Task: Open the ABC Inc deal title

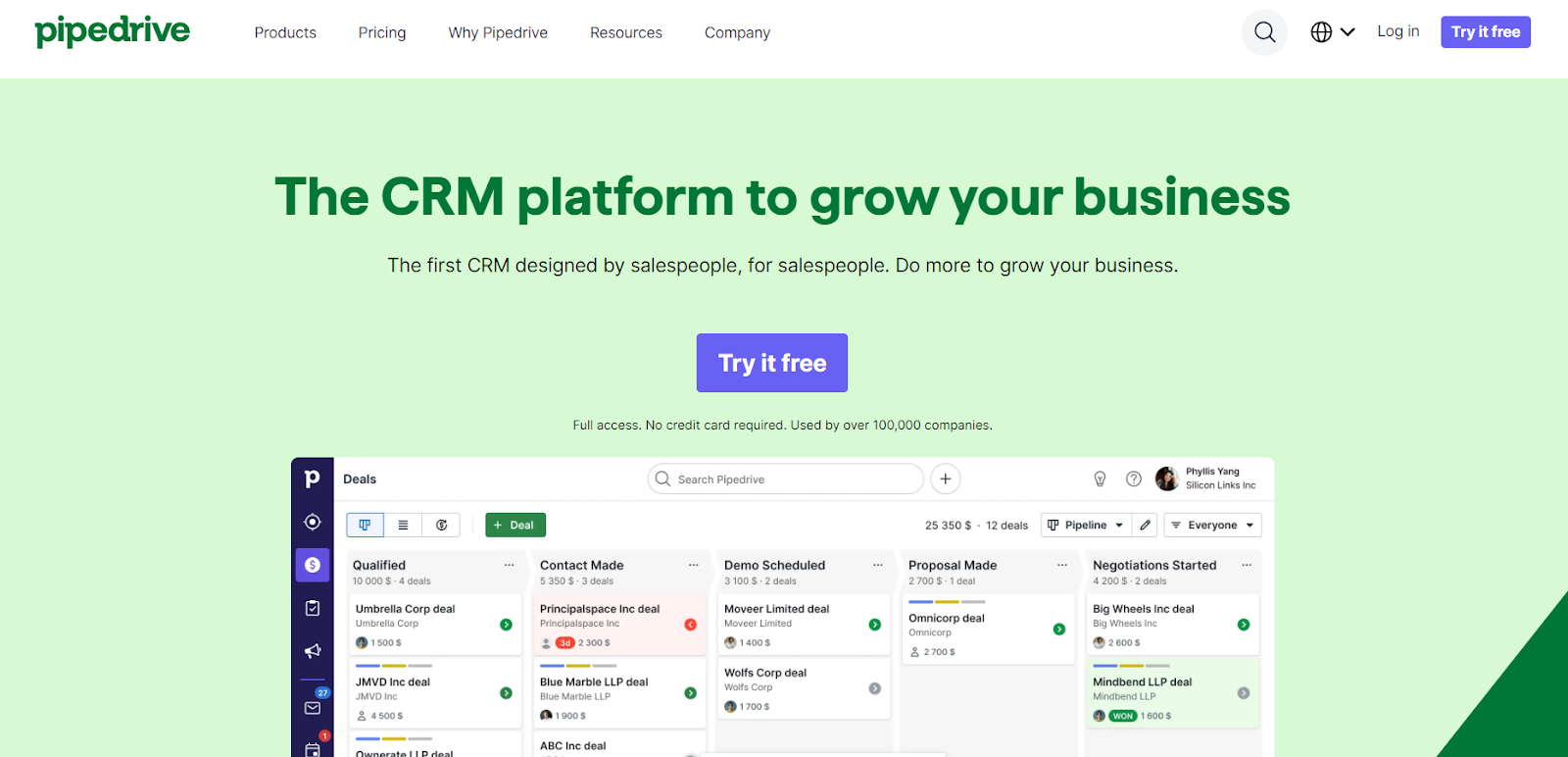Action: pyautogui.click(x=573, y=746)
